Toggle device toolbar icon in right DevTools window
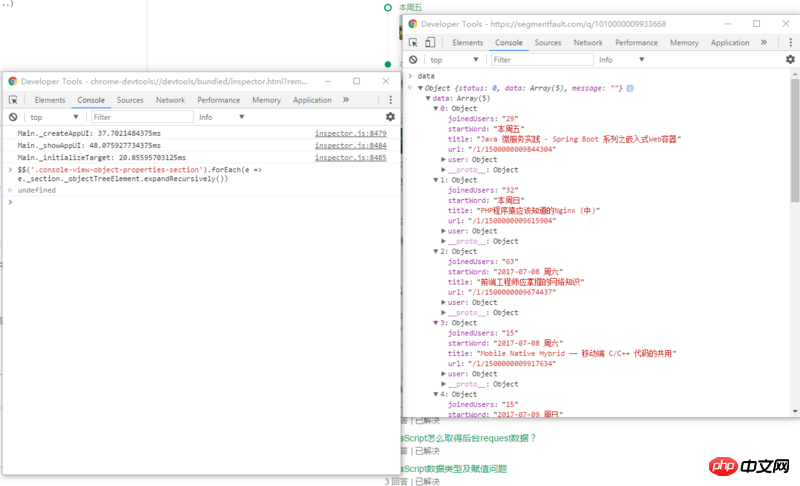The width and height of the screenshot is (800, 486). click(x=430, y=42)
